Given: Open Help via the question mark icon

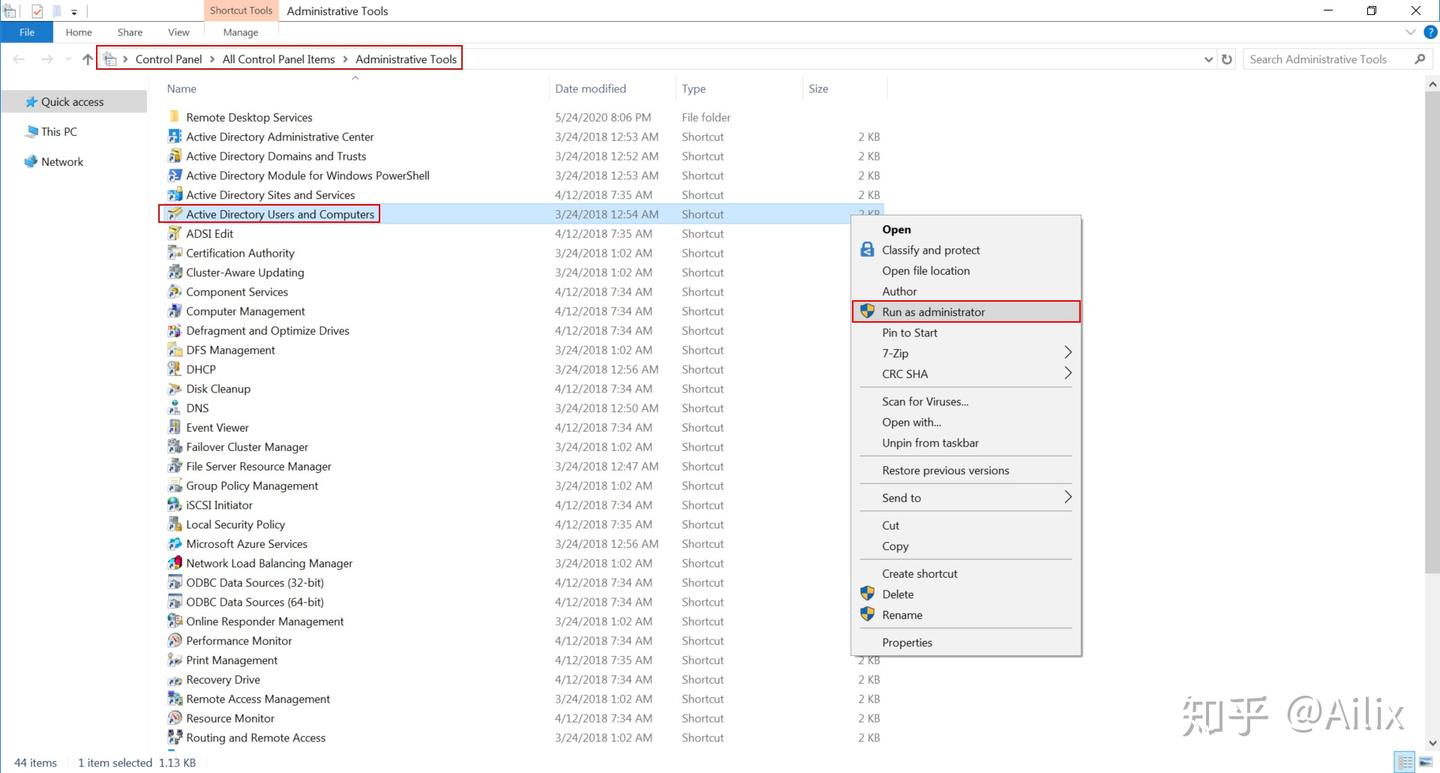Looking at the screenshot, I should (x=1429, y=31).
